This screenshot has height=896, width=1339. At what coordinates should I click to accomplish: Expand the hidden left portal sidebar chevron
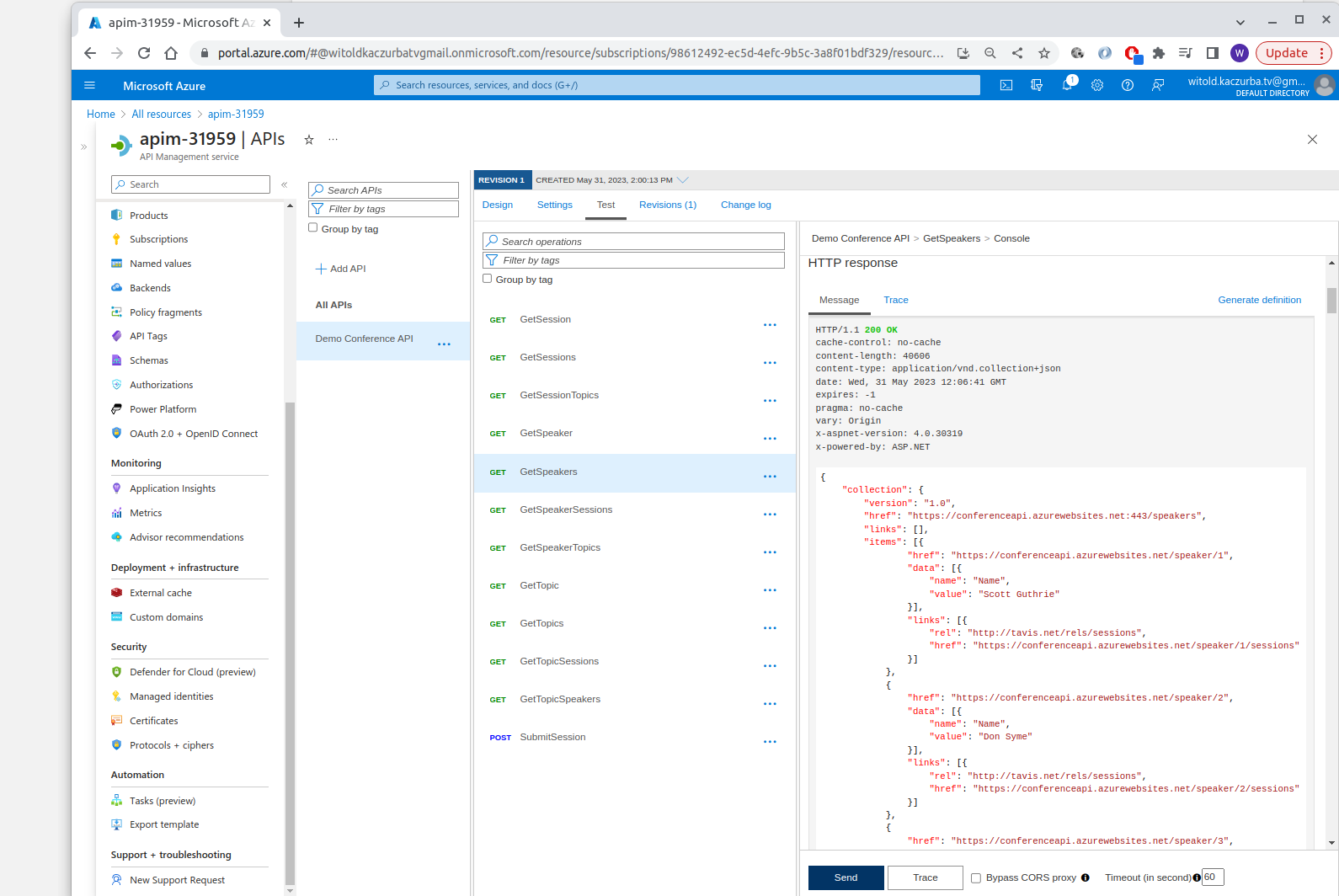point(83,147)
